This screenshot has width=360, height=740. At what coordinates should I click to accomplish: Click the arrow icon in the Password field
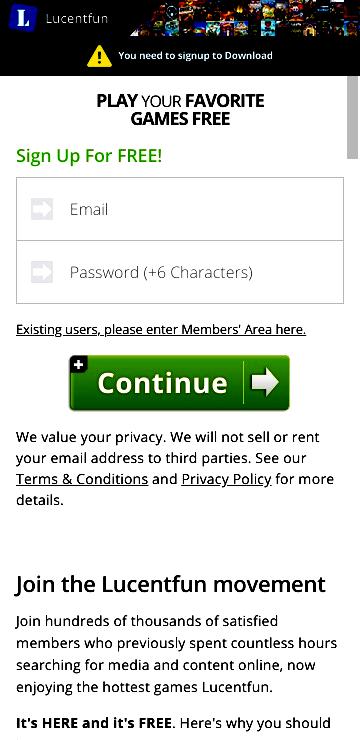pos(42,272)
